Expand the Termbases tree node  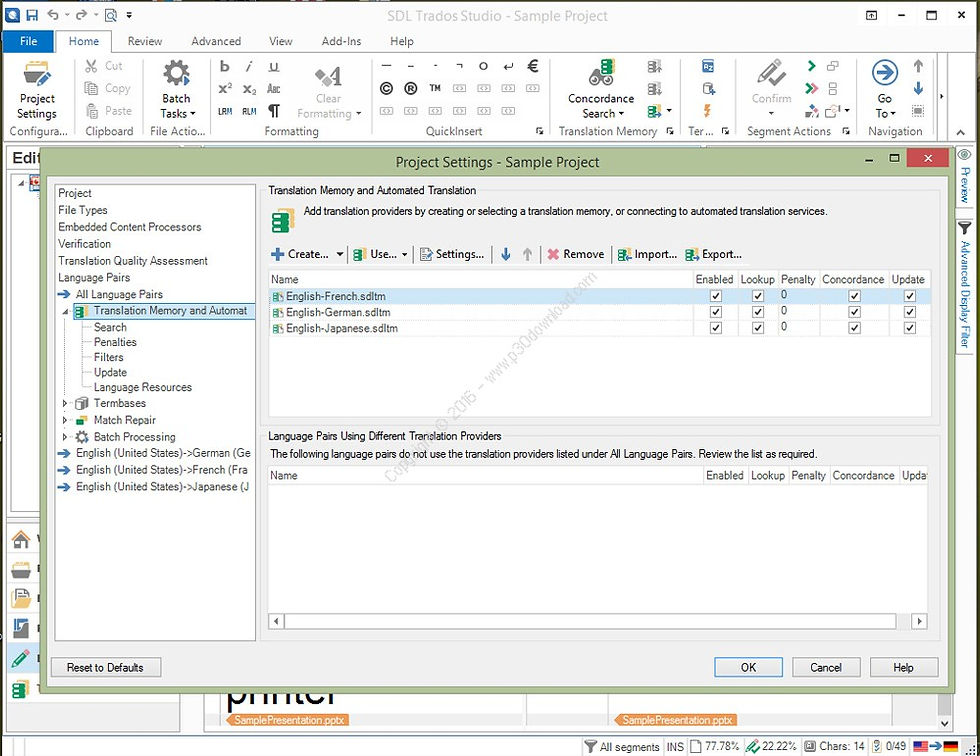[x=65, y=404]
